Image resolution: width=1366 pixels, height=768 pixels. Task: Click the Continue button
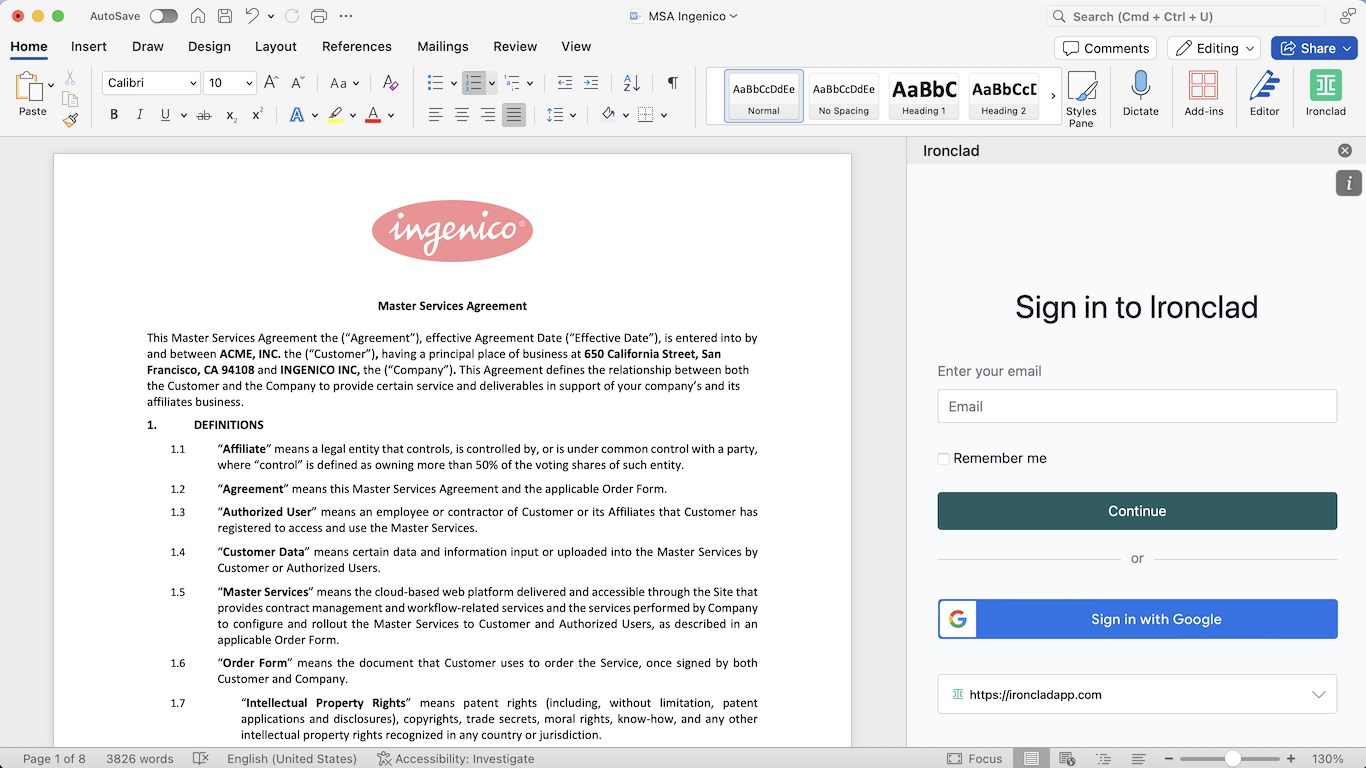click(1137, 511)
